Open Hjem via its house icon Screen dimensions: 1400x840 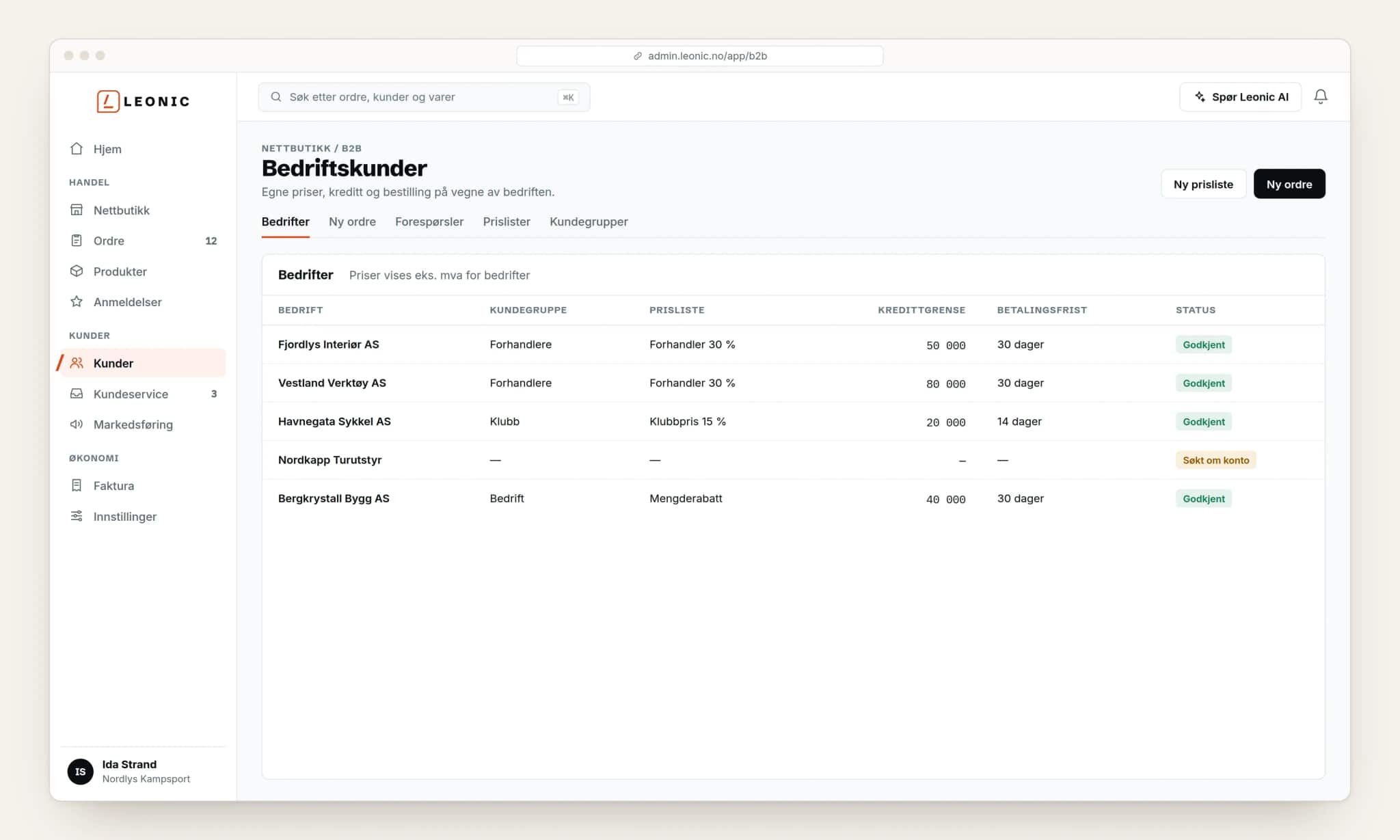(77, 148)
